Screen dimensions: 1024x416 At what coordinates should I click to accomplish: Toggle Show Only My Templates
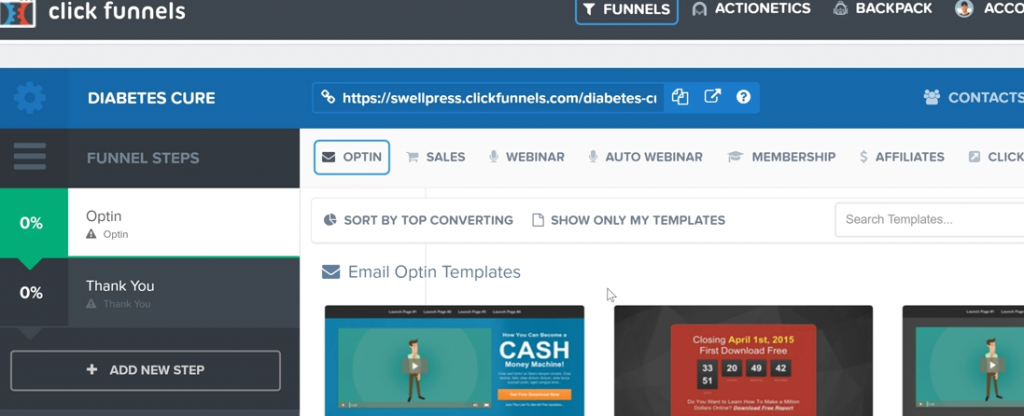tap(629, 220)
